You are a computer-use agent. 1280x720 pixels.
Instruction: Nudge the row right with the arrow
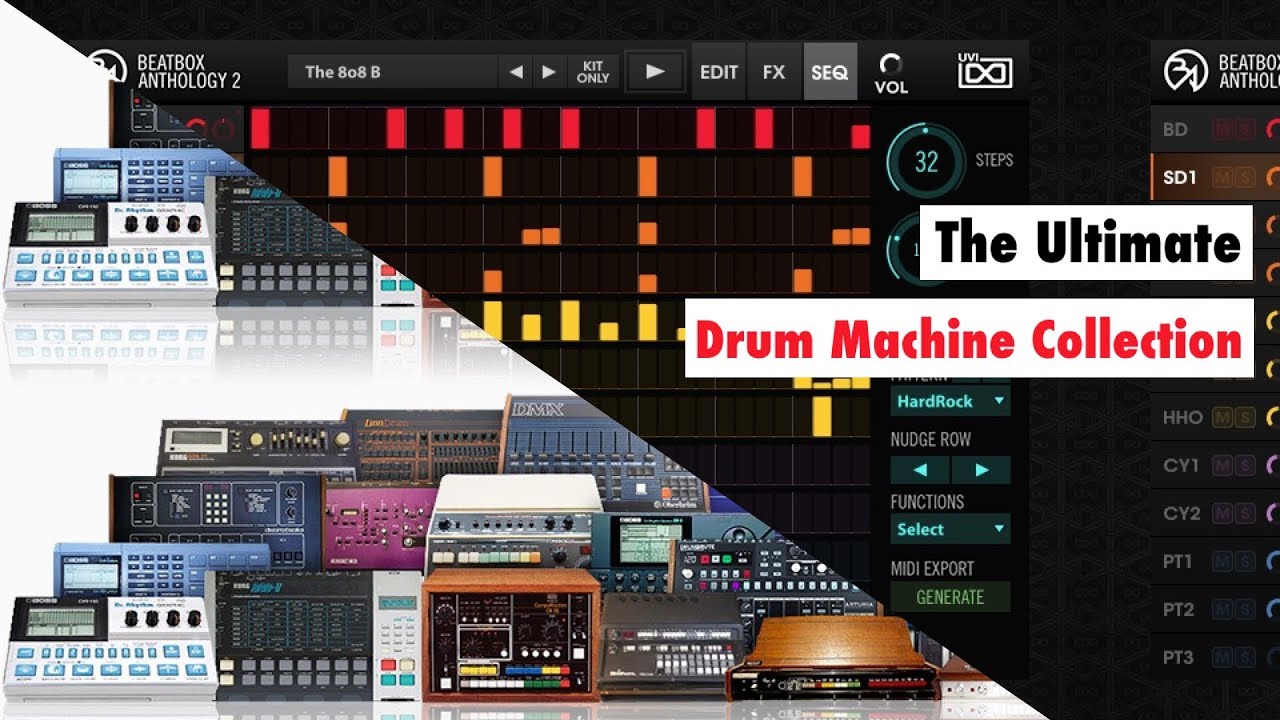point(981,470)
